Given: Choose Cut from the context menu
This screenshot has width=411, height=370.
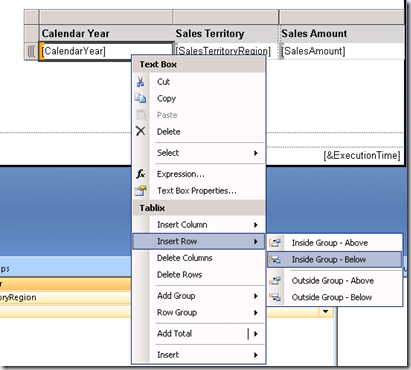Looking at the screenshot, I should 199,82.
